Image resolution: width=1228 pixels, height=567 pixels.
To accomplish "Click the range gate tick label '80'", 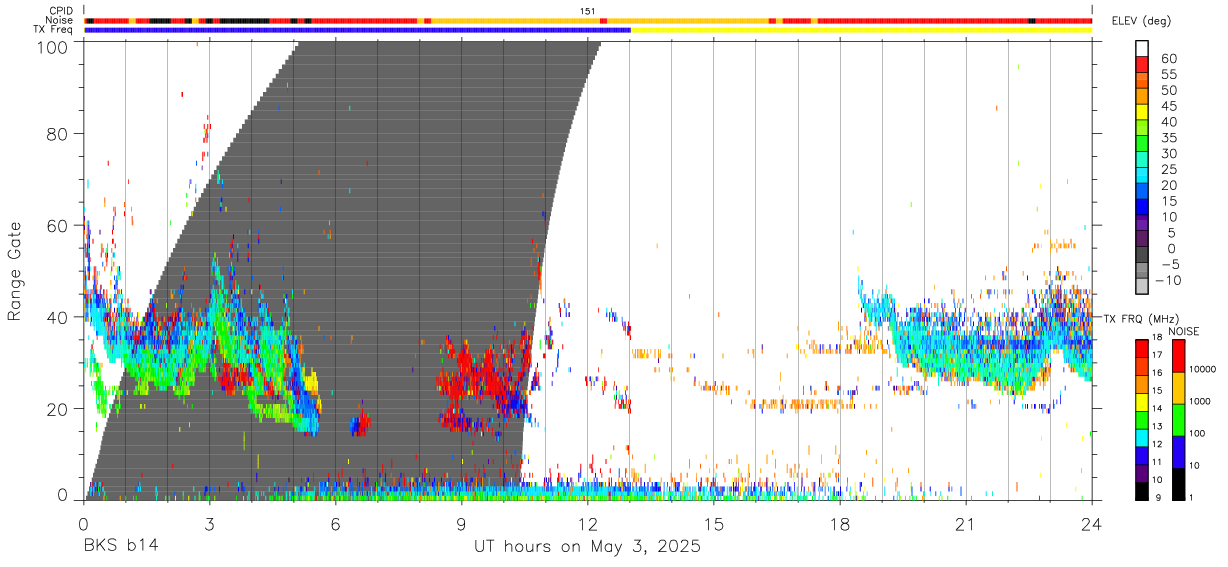I will tap(59, 134).
